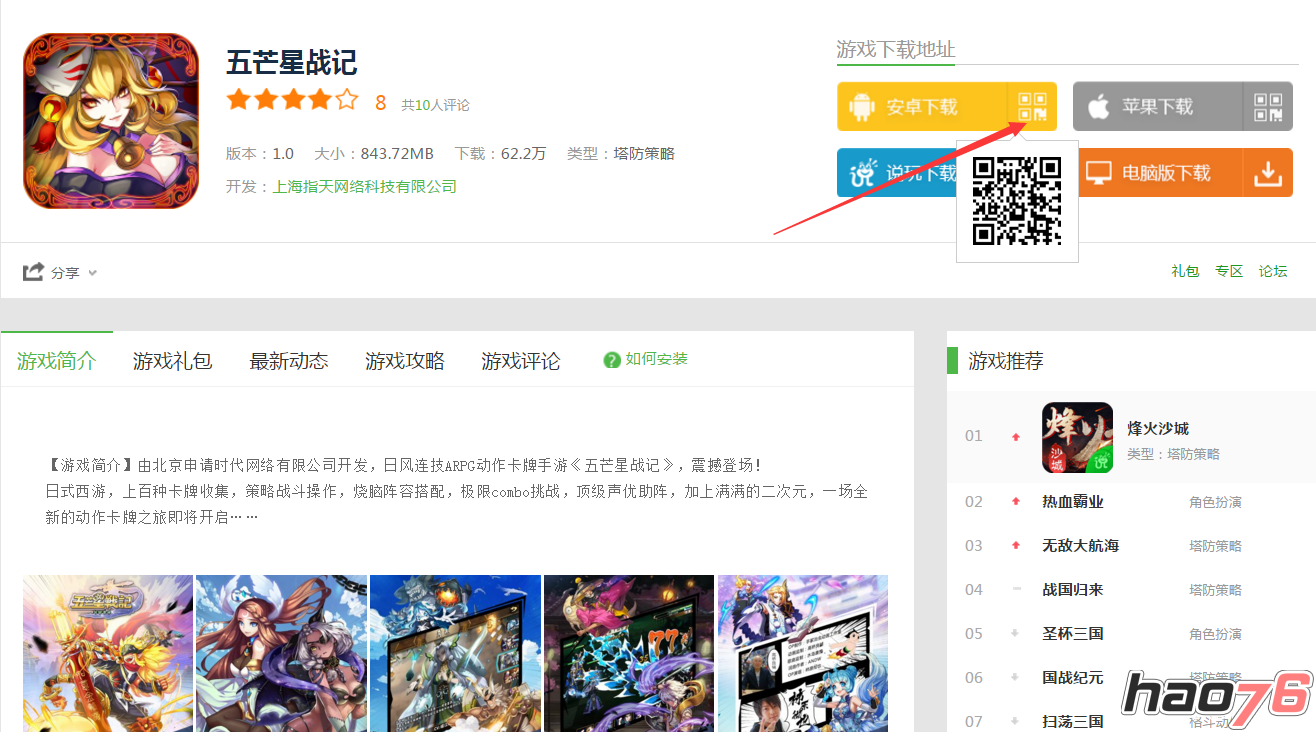
Task: Open 圣杯三国 in the recommended list
Action: coord(1073,634)
